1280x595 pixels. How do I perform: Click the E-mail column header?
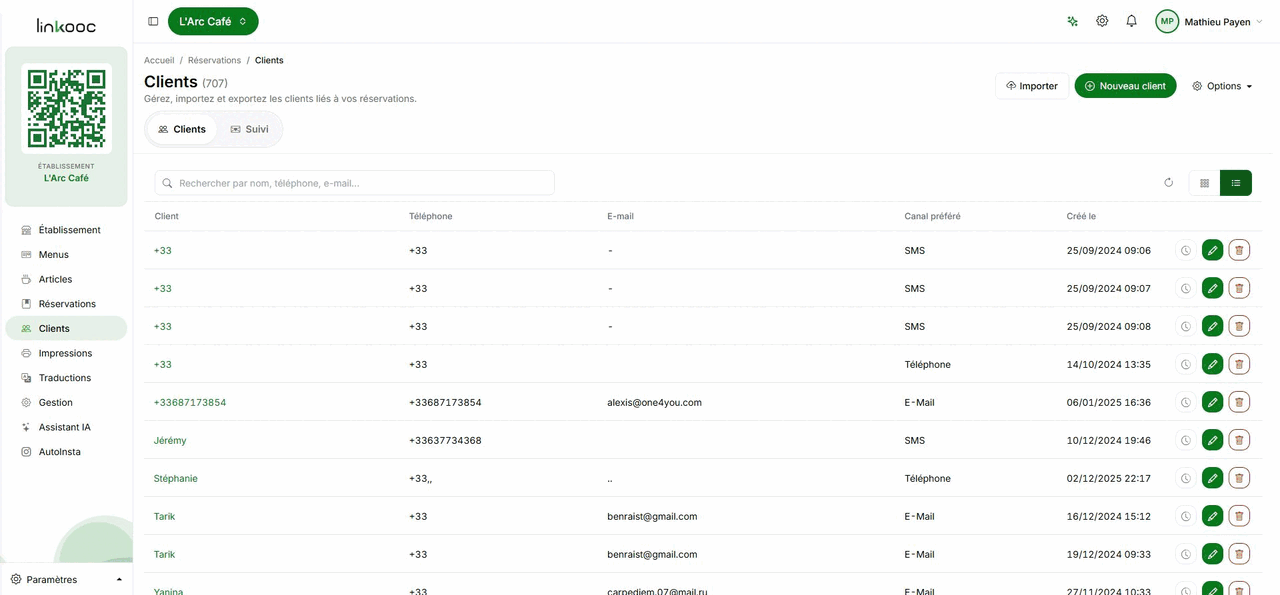pos(620,216)
